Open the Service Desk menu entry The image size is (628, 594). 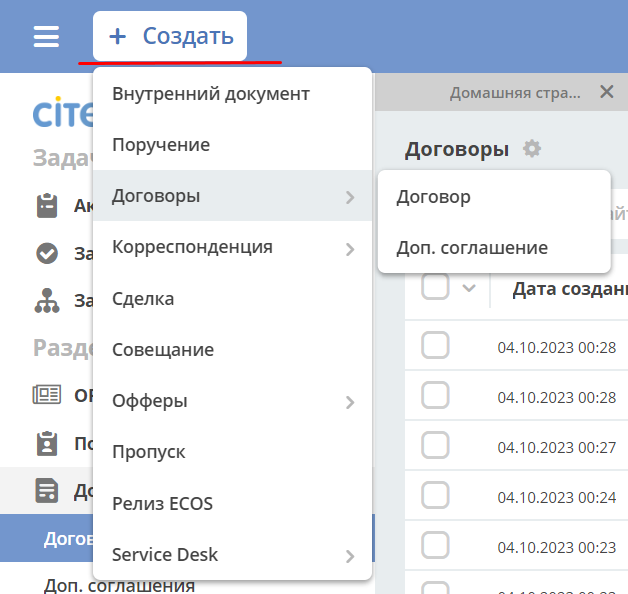tap(232, 555)
